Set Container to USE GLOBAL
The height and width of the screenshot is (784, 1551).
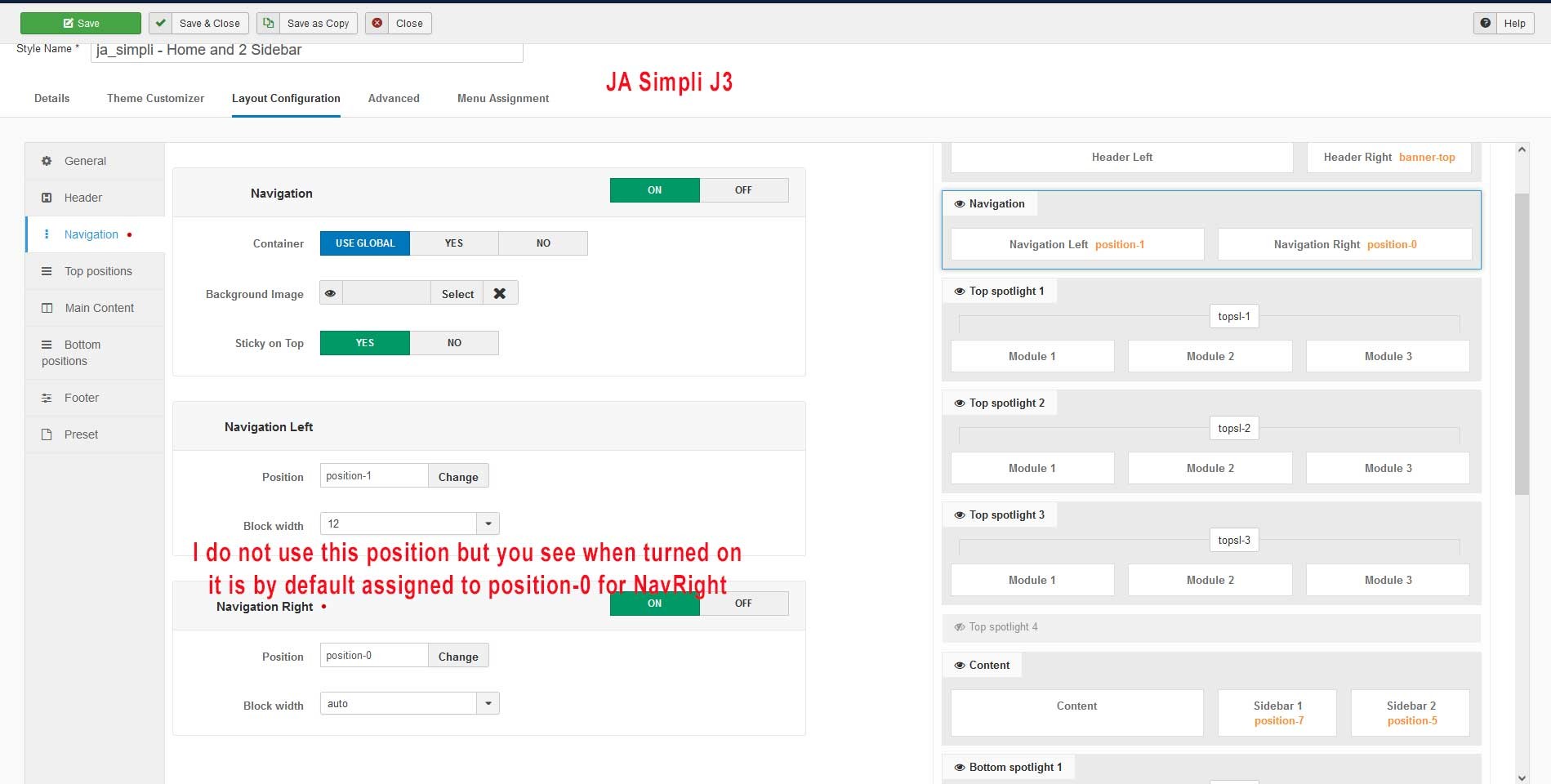coord(365,243)
